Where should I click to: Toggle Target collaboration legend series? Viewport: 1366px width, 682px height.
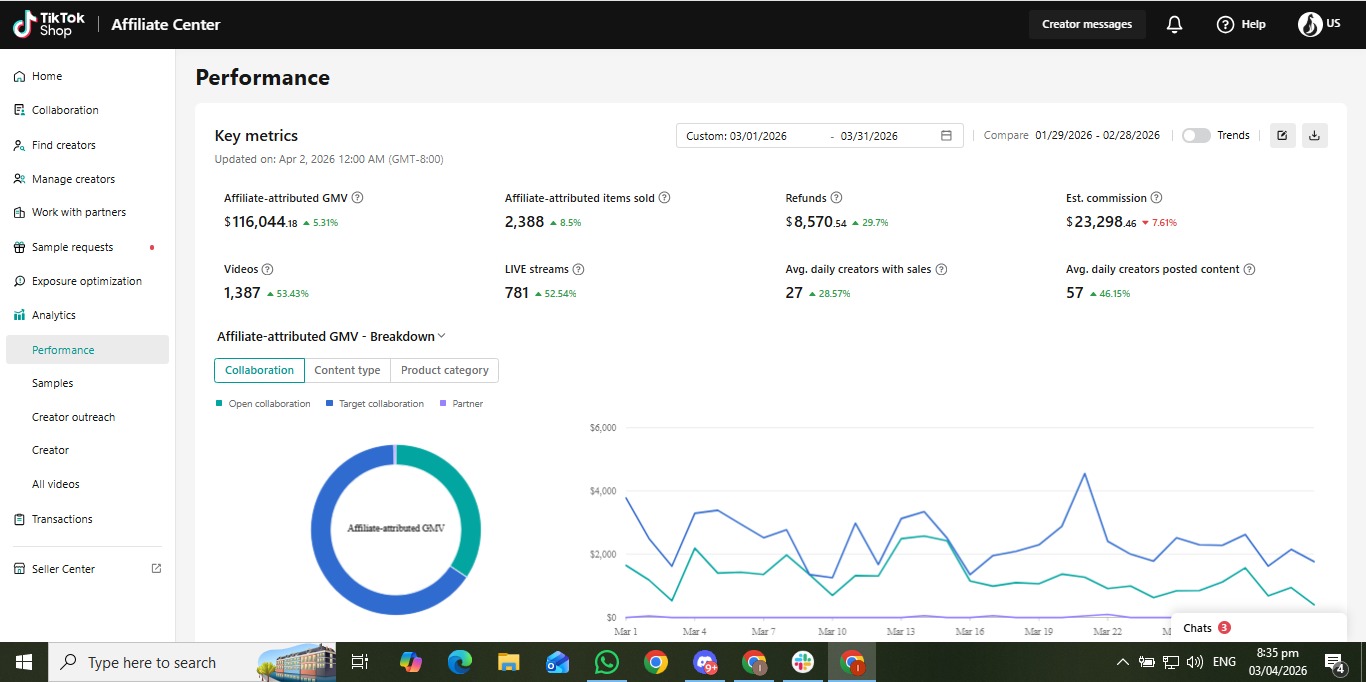point(374,404)
